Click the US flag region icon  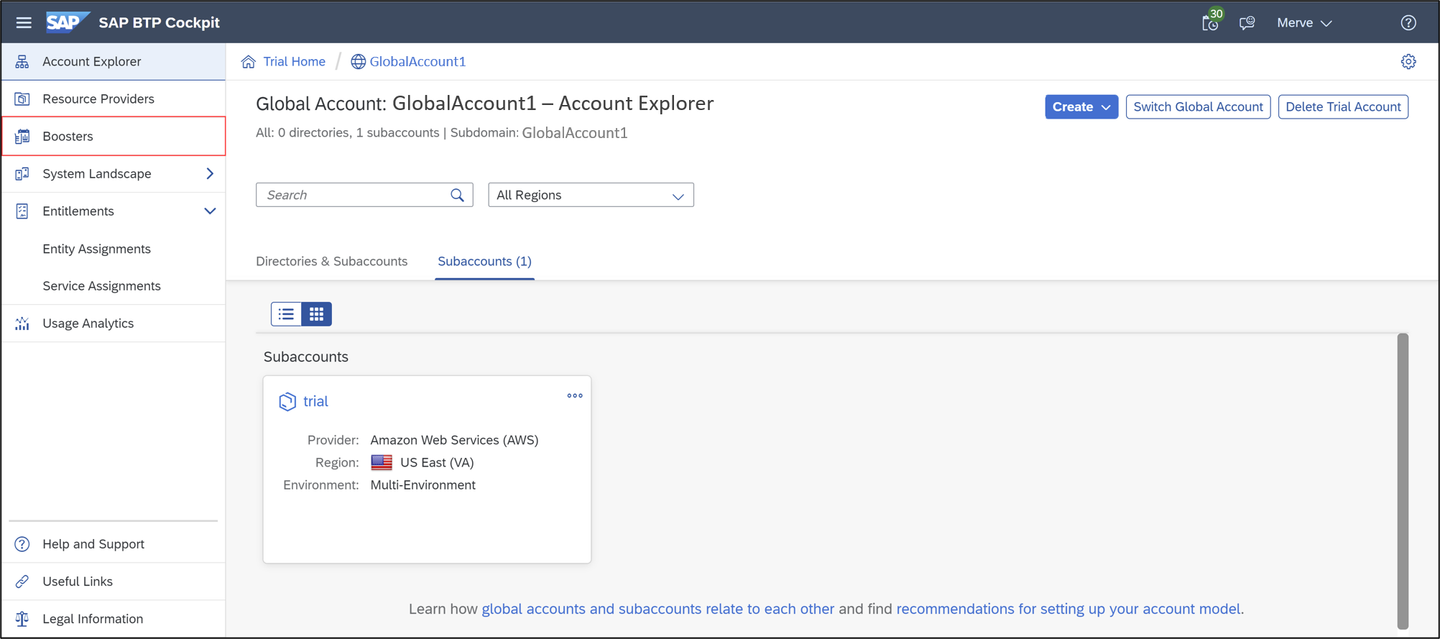[382, 463]
